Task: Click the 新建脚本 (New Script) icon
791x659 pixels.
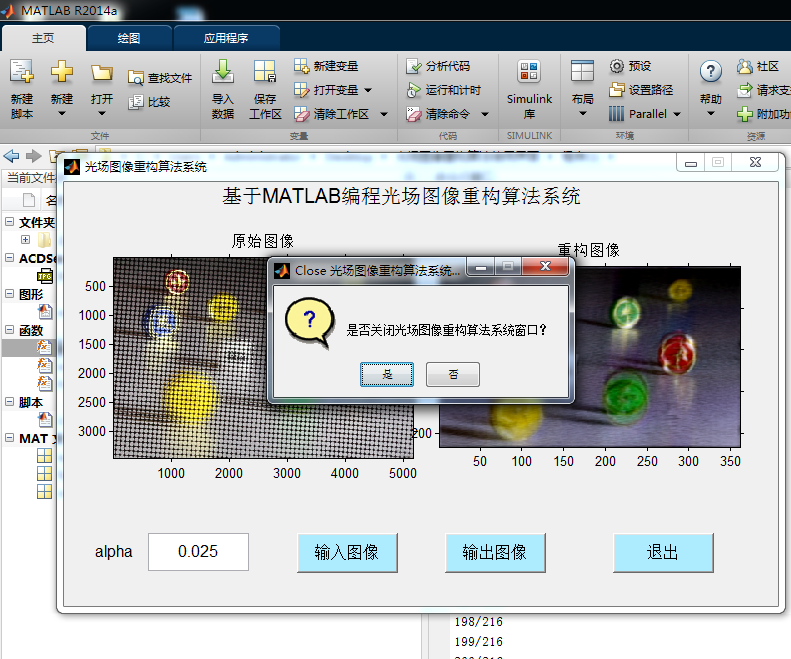Action: click(x=22, y=71)
